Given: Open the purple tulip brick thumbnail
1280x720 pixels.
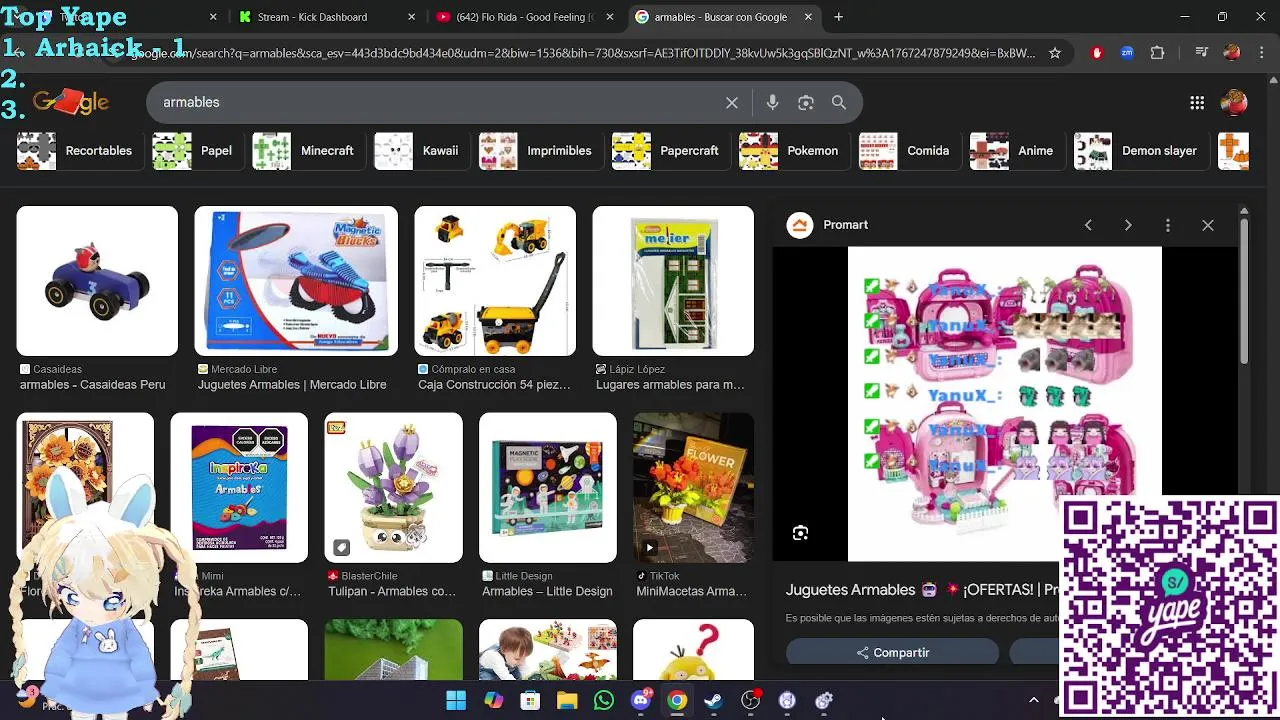Looking at the screenshot, I should 393,487.
